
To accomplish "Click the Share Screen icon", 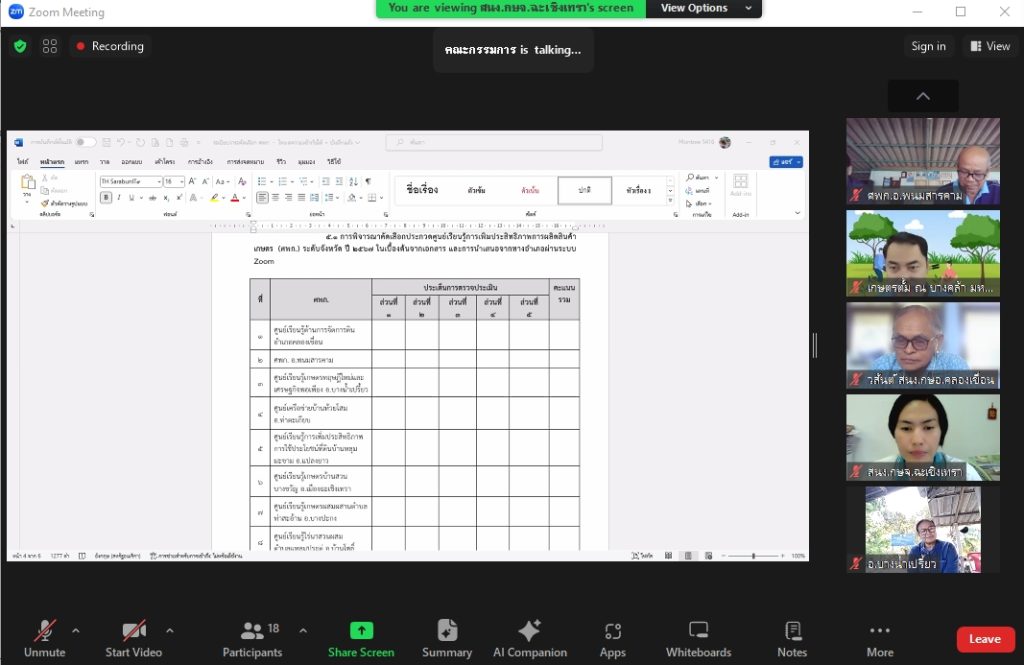I will click(x=361, y=631).
